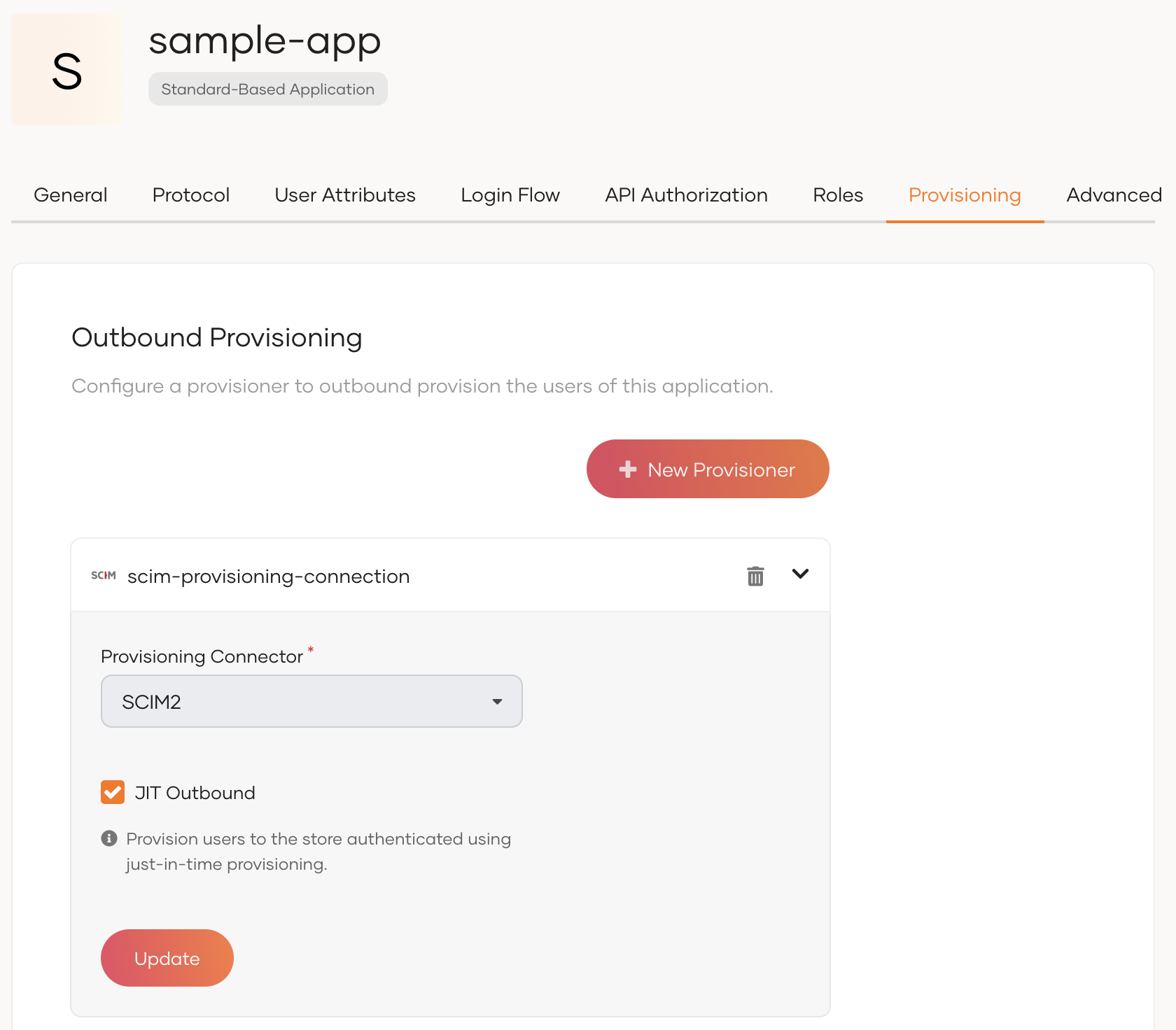Open the API Authorization tab
Screen dimensions: 1176x1030
[686, 195]
